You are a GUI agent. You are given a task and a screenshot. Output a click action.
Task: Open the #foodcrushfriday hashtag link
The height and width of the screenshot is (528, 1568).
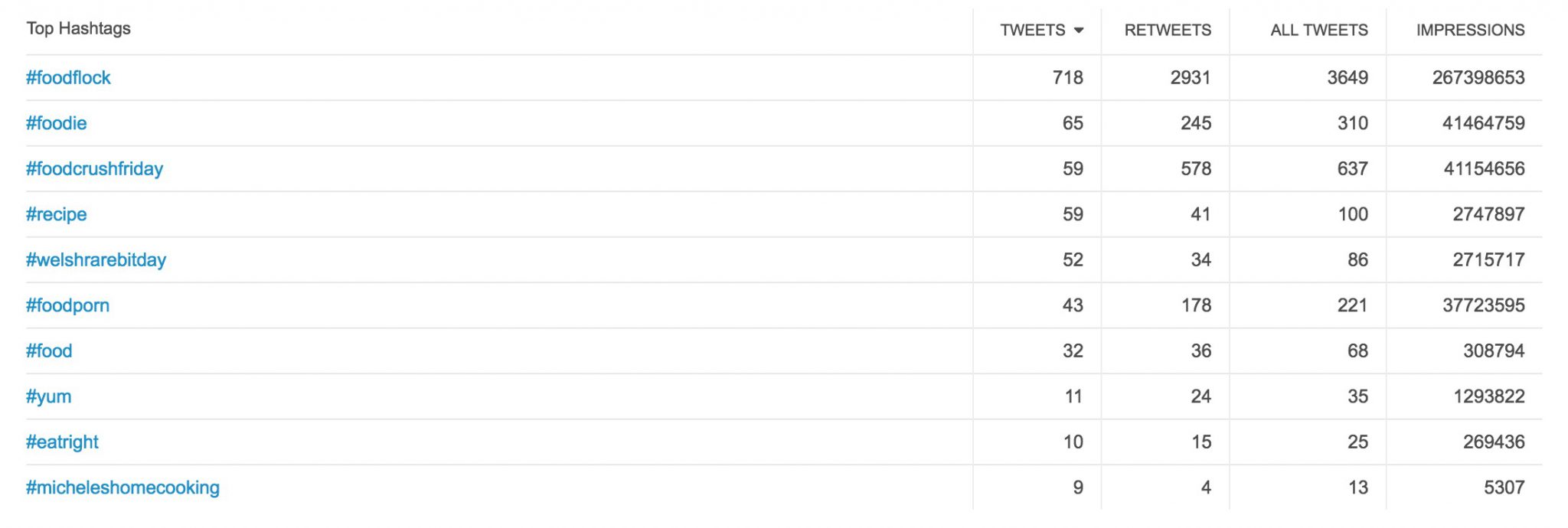pyautogui.click(x=94, y=168)
